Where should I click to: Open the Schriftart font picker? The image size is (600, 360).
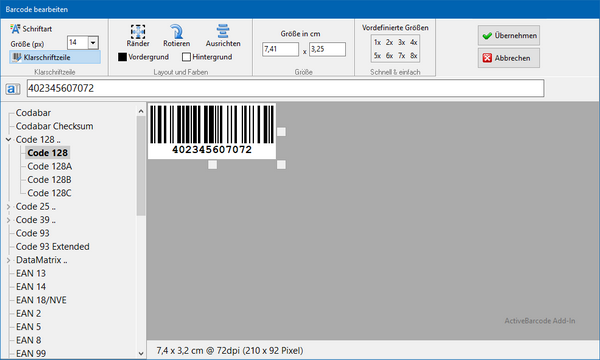(31, 29)
